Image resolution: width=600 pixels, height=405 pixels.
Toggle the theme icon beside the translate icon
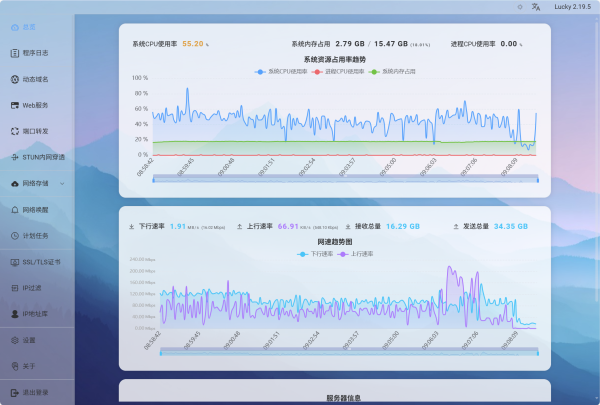click(x=519, y=7)
